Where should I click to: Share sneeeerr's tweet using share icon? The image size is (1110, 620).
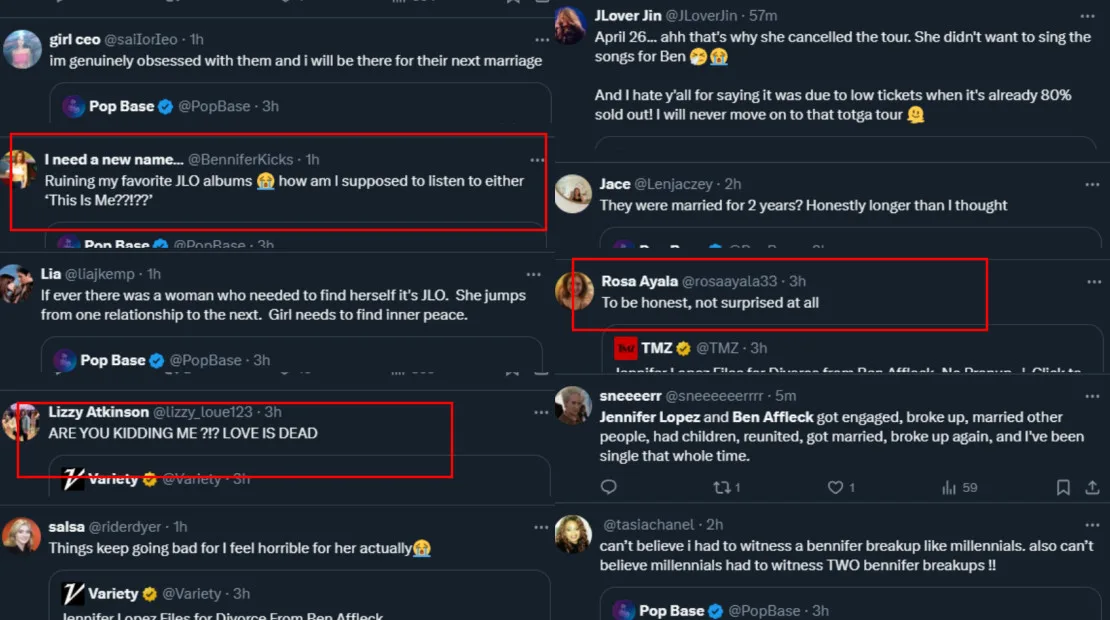pyautogui.click(x=1092, y=488)
